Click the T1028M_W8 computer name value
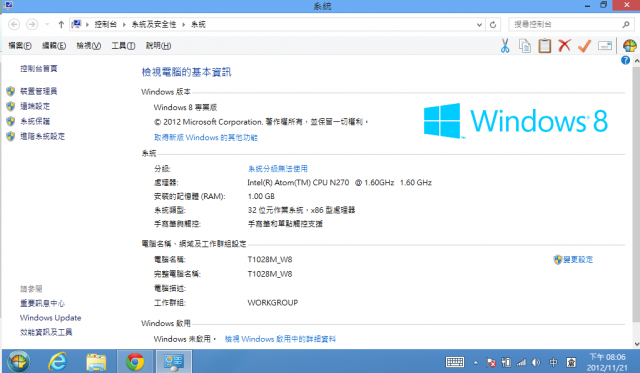The width and height of the screenshot is (640, 373). coord(270,260)
